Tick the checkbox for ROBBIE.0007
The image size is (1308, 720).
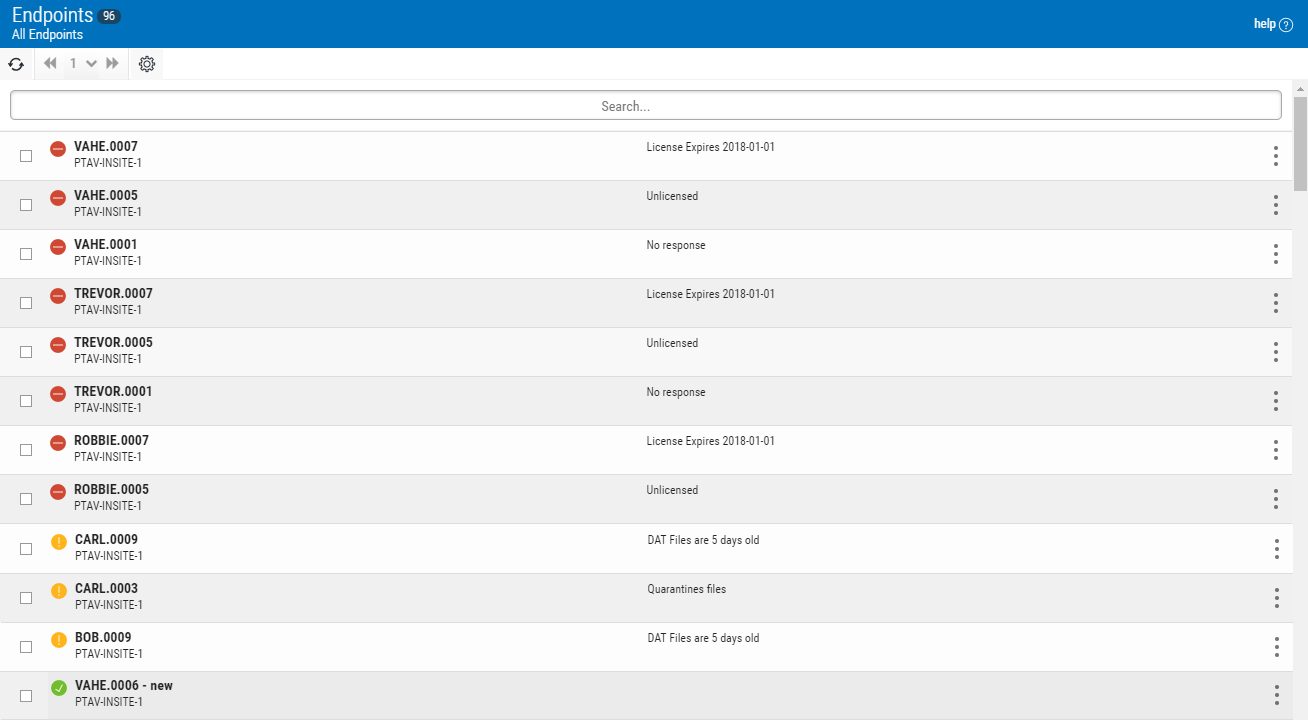26,450
